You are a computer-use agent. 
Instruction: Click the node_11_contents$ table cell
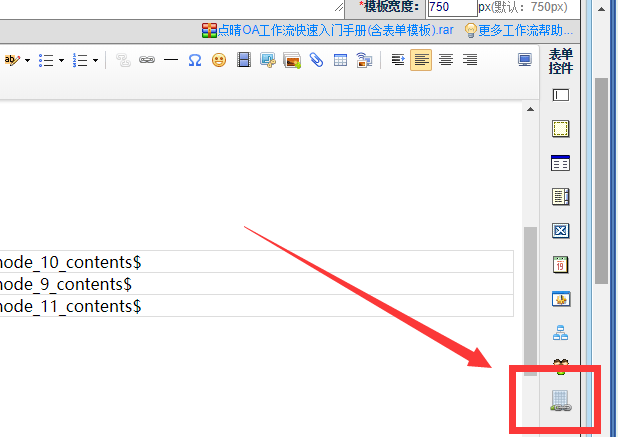coord(256,306)
